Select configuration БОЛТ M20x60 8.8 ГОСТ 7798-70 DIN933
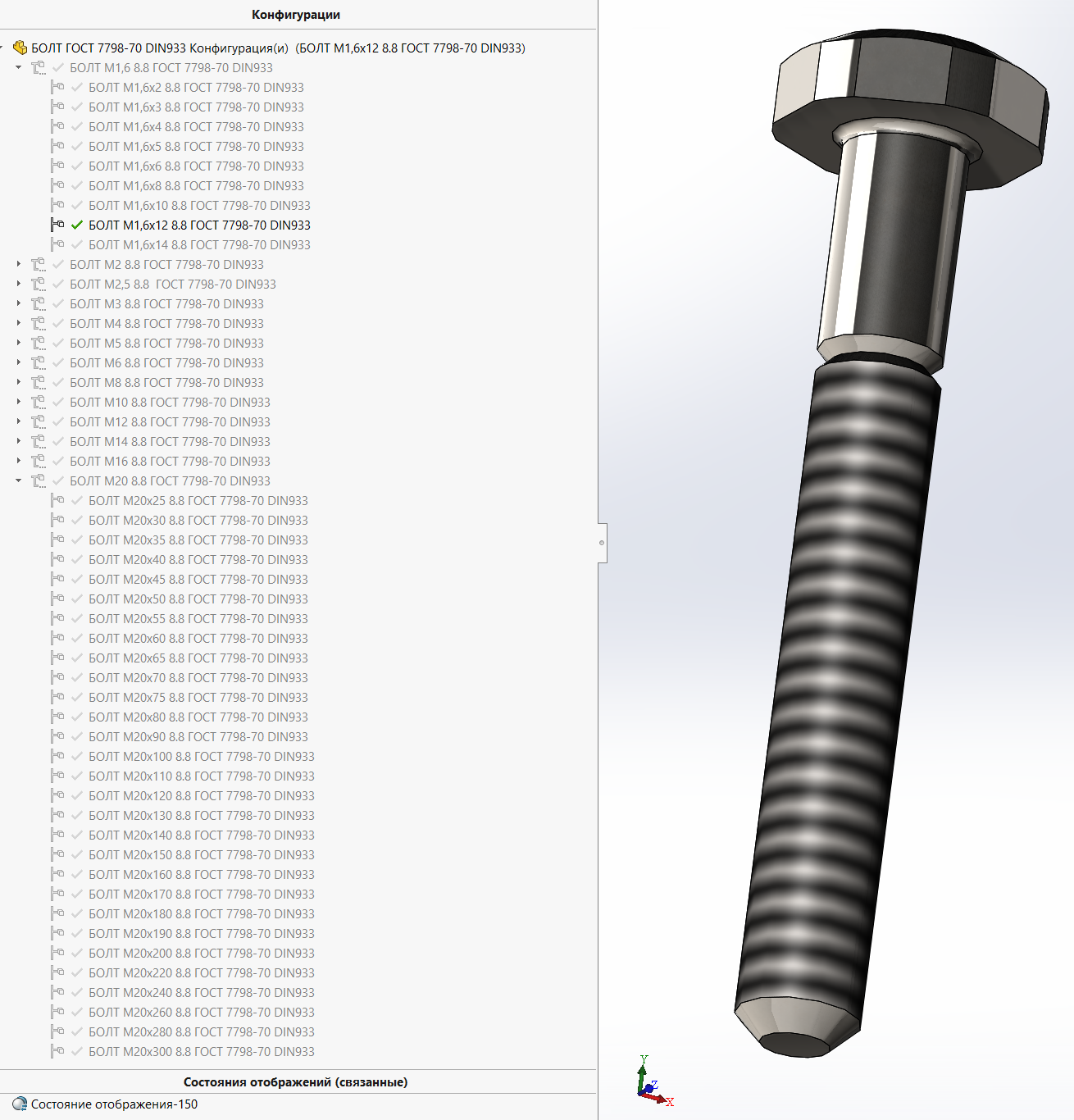The image size is (1074, 1120). pyautogui.click(x=198, y=638)
